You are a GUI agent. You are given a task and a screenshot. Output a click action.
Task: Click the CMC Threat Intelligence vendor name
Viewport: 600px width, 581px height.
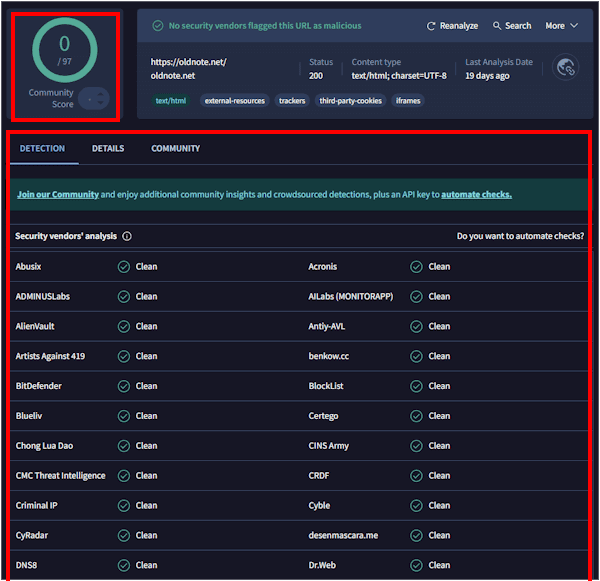60,476
